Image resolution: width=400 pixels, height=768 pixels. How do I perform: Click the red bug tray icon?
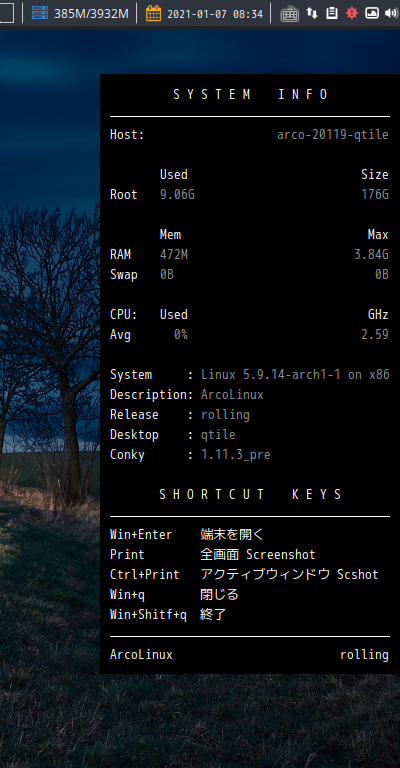coord(352,13)
